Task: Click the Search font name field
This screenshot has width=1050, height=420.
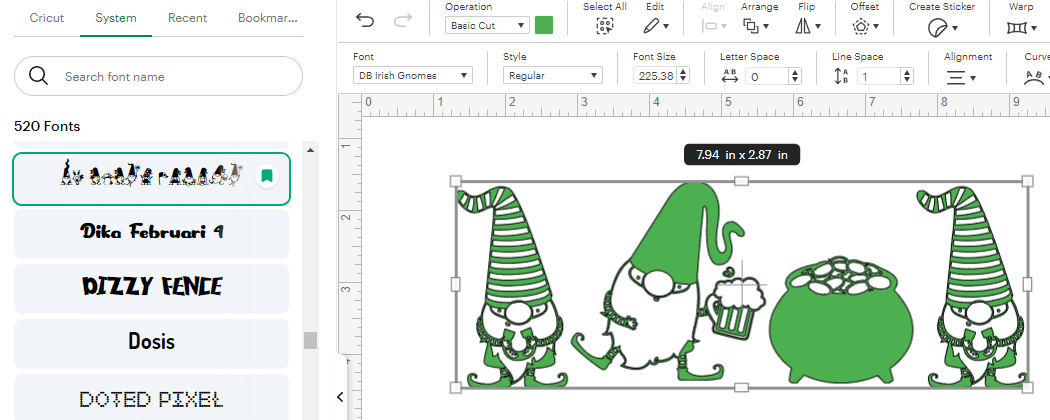Action: (158, 76)
